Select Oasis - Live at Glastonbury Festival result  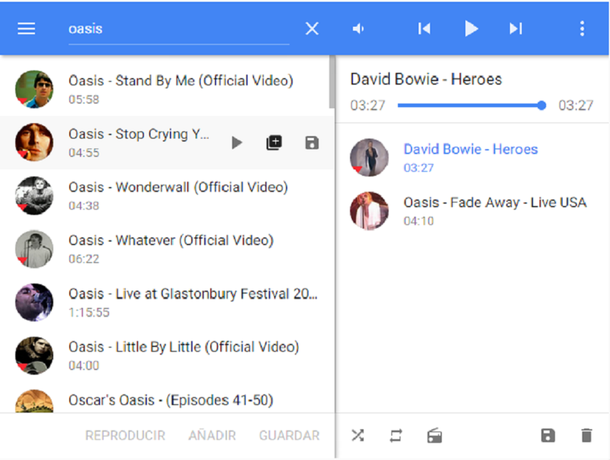point(167,302)
